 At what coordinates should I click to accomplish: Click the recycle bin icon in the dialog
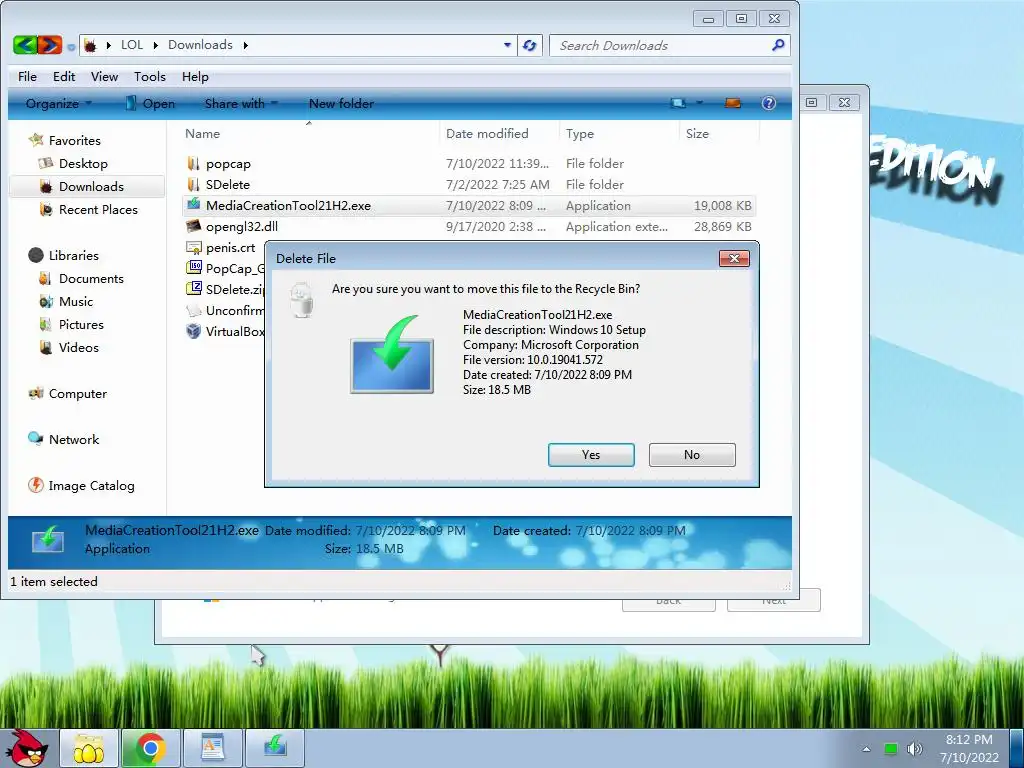pos(301,300)
